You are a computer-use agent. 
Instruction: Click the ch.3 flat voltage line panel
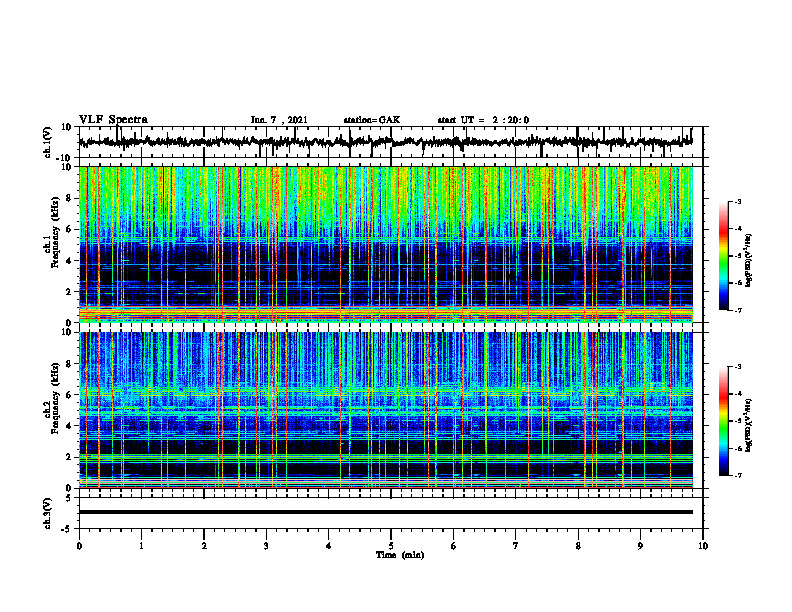click(x=391, y=513)
